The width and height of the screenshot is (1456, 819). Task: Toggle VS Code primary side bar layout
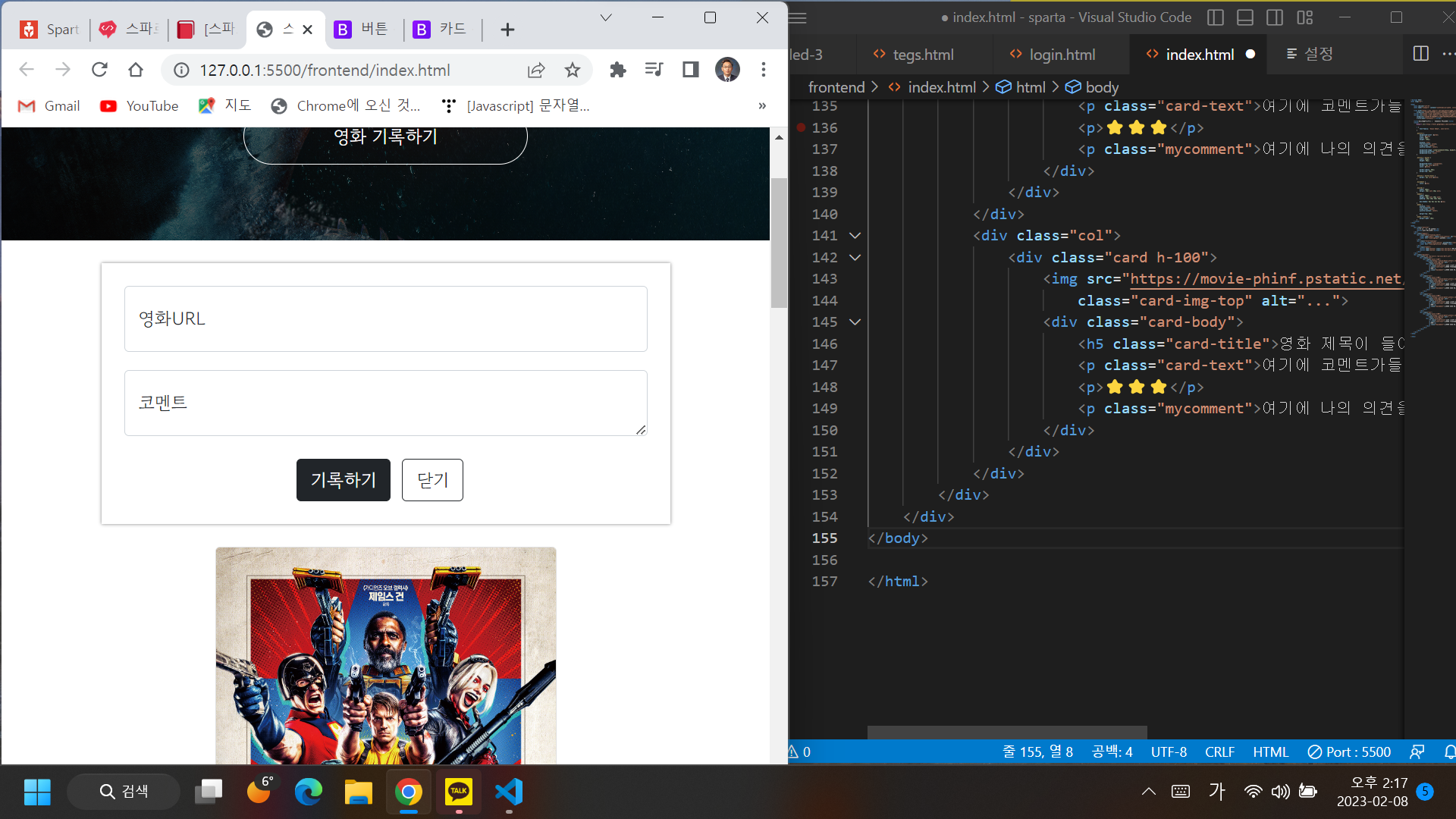[x=1216, y=17]
